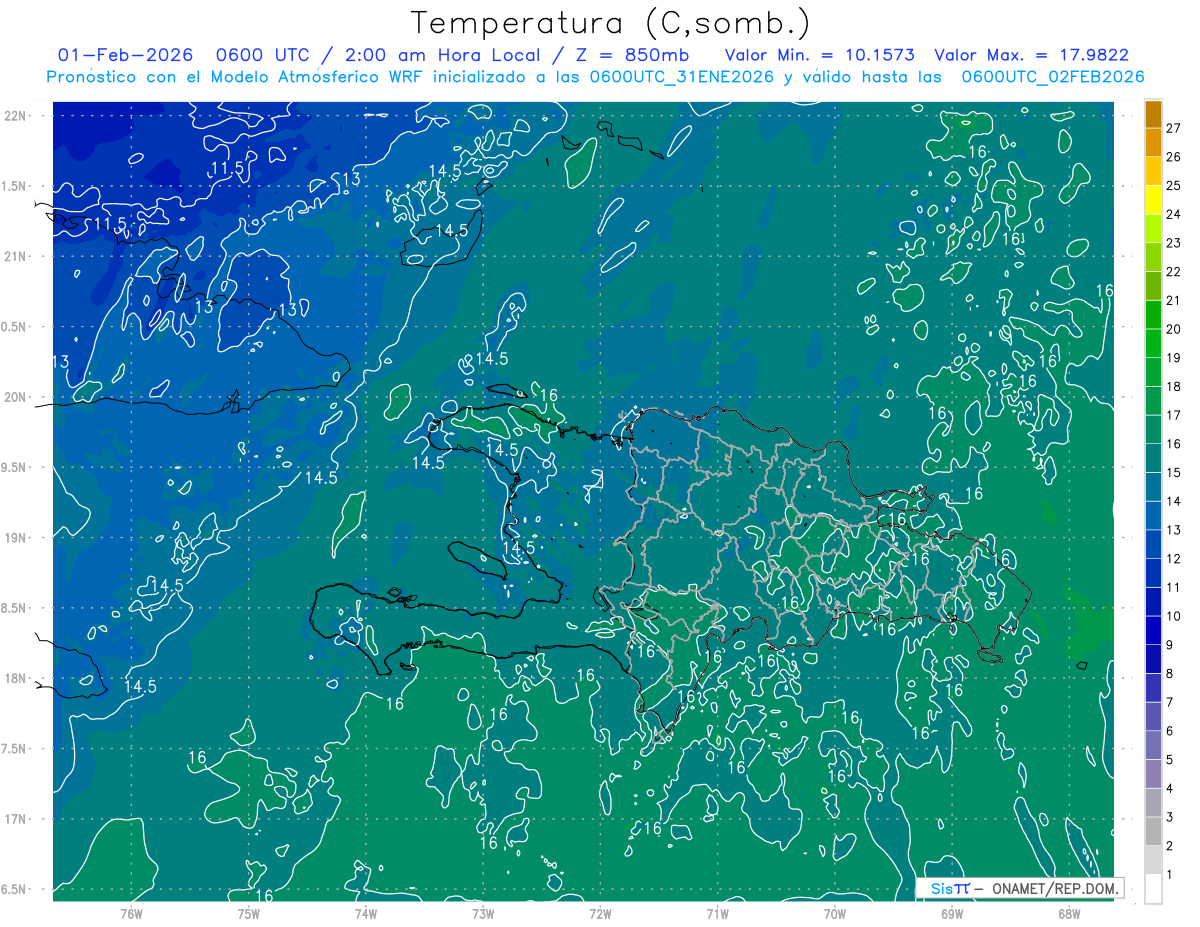
Task: Click the color scale label '27'
Action: 1174,128
